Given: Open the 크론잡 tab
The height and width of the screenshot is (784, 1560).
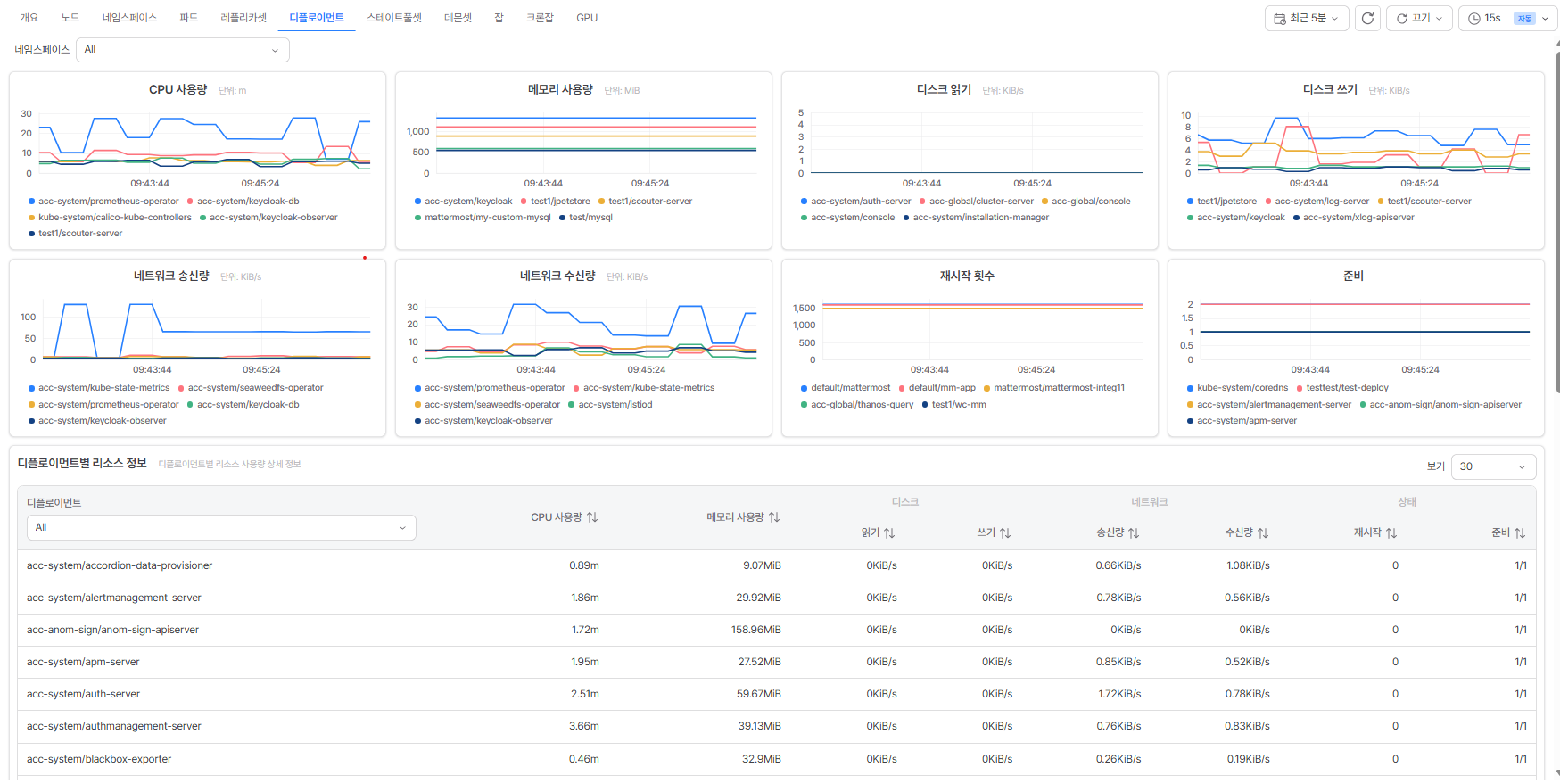Looking at the screenshot, I should pyautogui.click(x=540, y=18).
